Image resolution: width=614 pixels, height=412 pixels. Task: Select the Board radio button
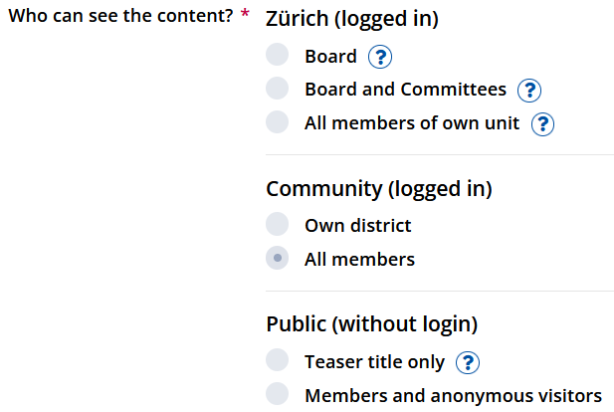pos(277,56)
